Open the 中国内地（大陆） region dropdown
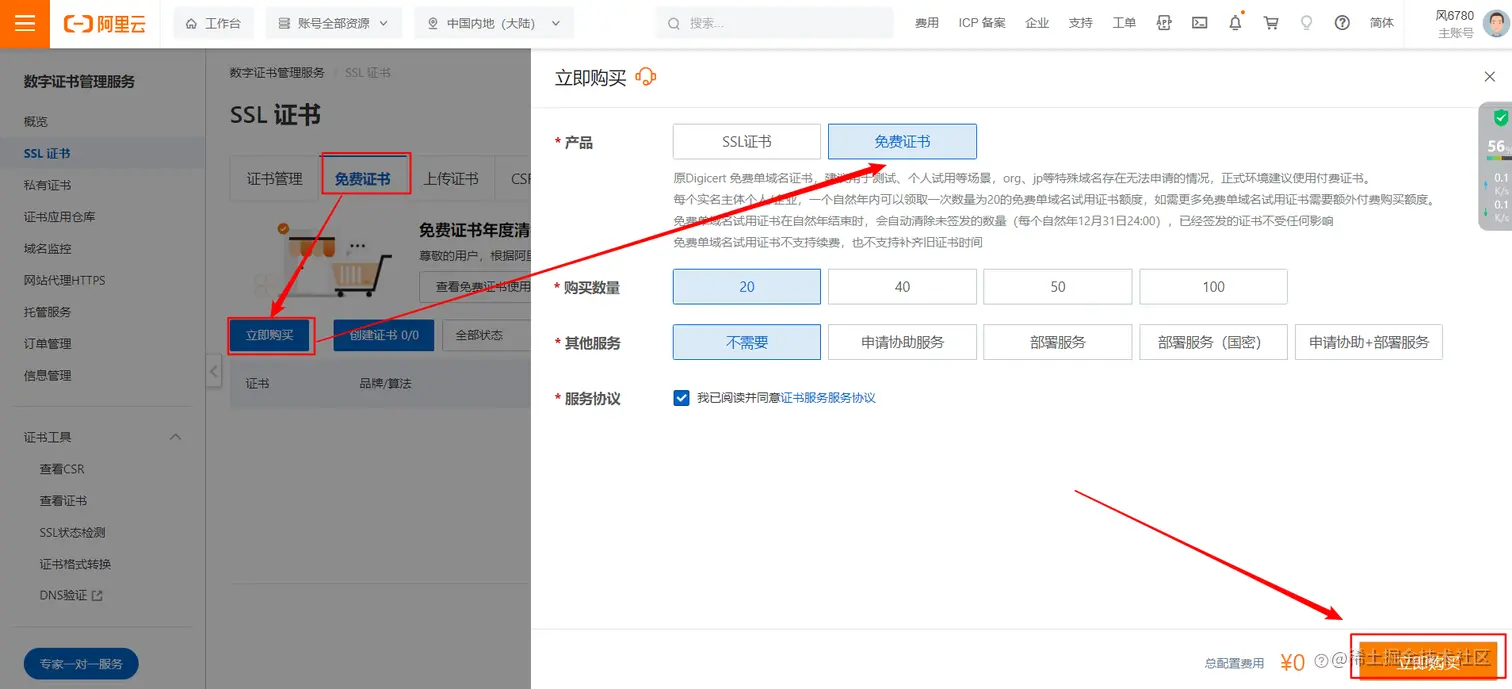The height and width of the screenshot is (689, 1512). (x=494, y=23)
